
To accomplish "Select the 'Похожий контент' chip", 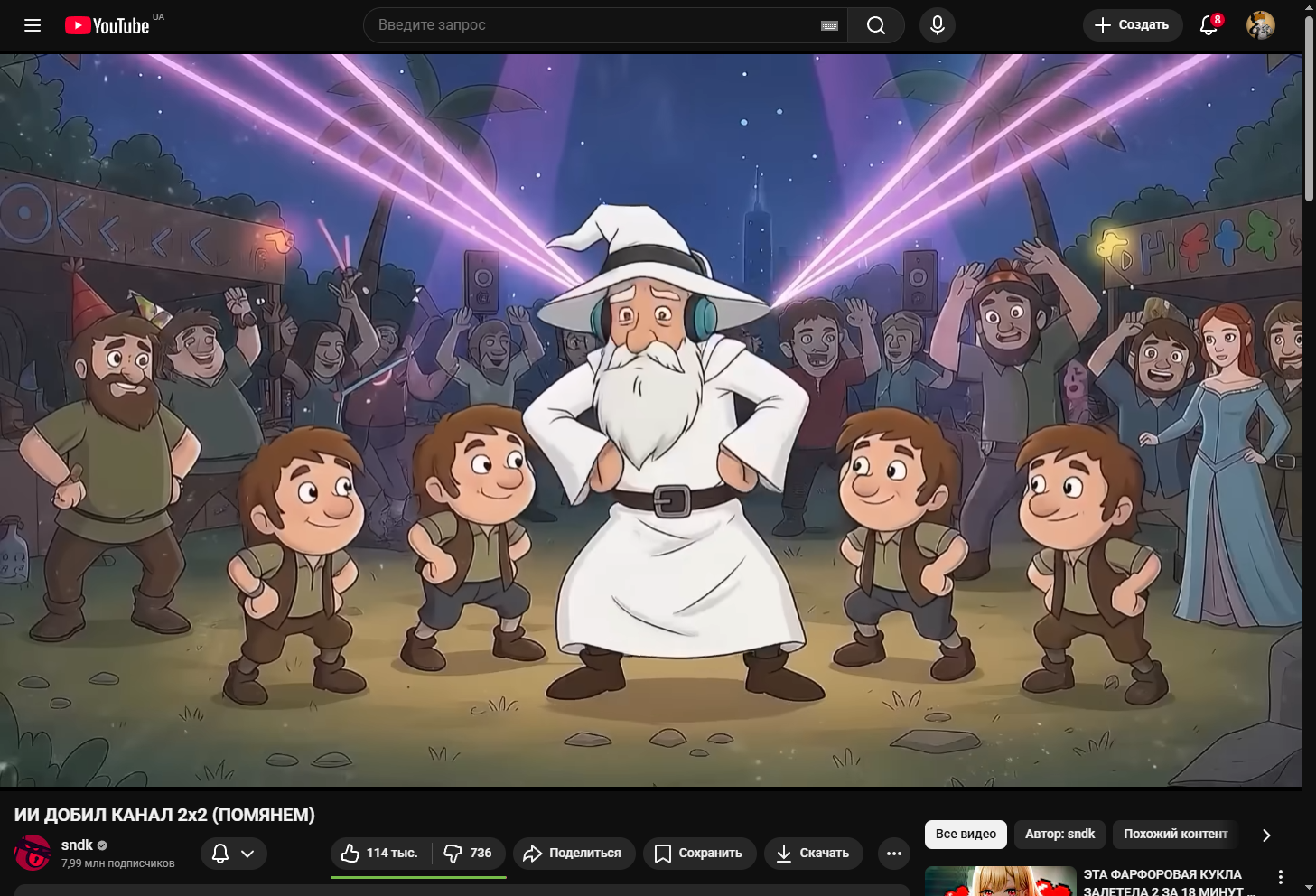I will (1175, 834).
